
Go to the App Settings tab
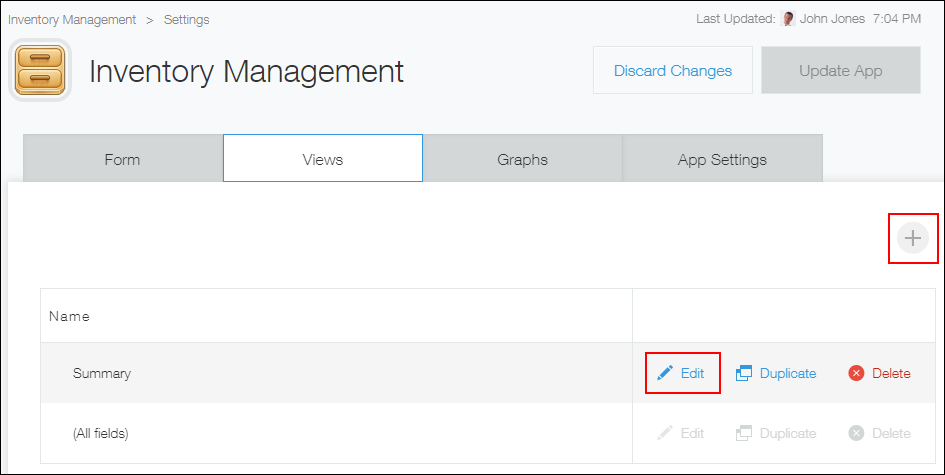722,159
